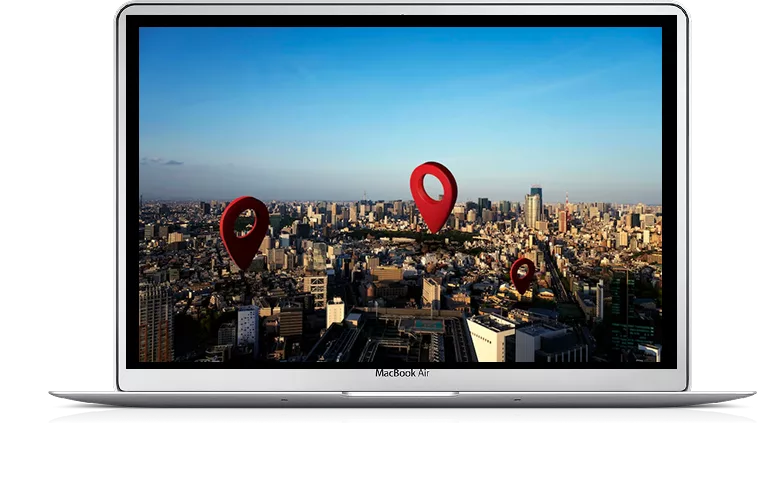Click the MacBook Air label text

(x=403, y=373)
